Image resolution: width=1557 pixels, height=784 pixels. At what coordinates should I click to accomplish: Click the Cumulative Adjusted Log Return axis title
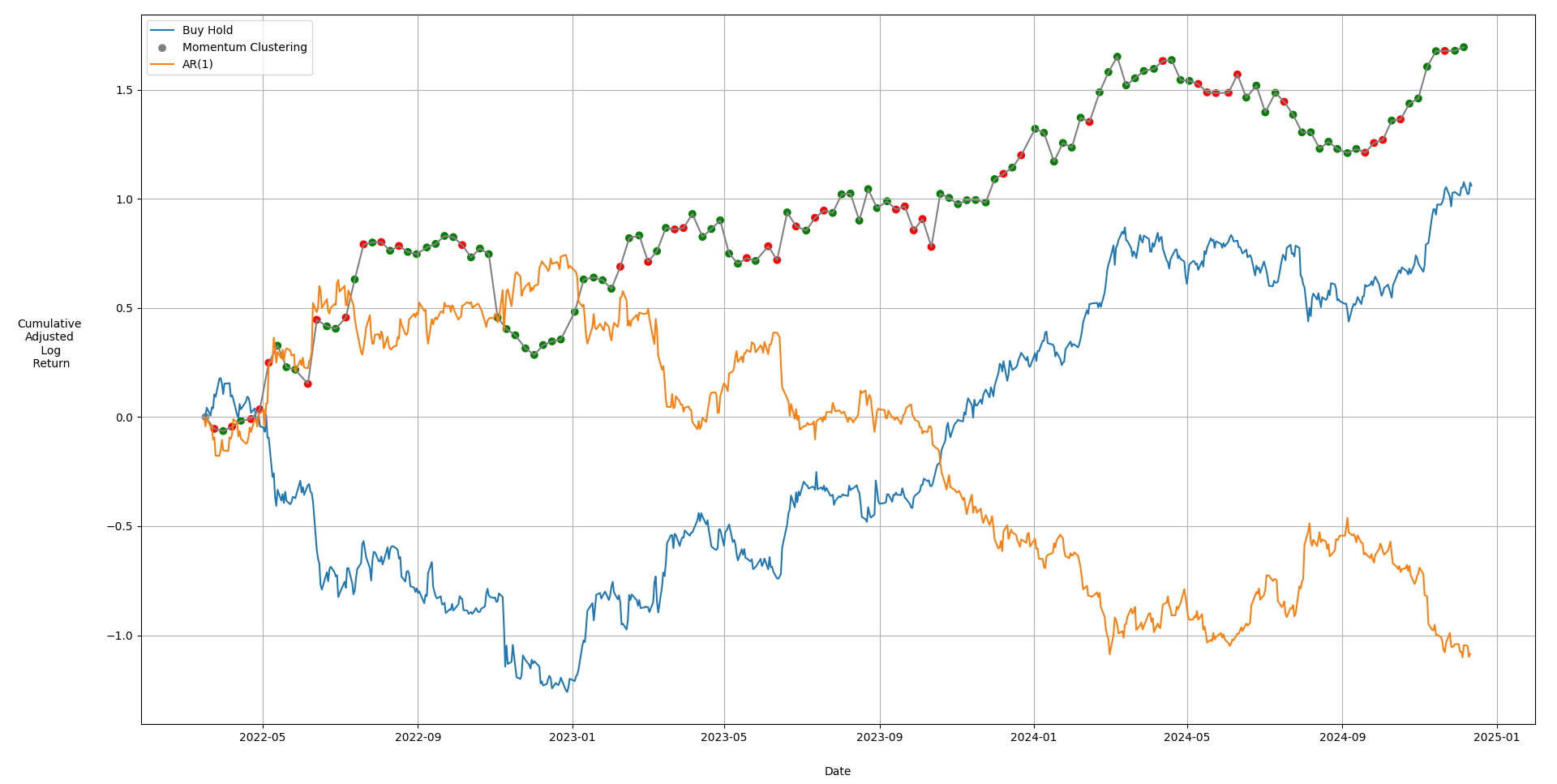click(x=49, y=344)
